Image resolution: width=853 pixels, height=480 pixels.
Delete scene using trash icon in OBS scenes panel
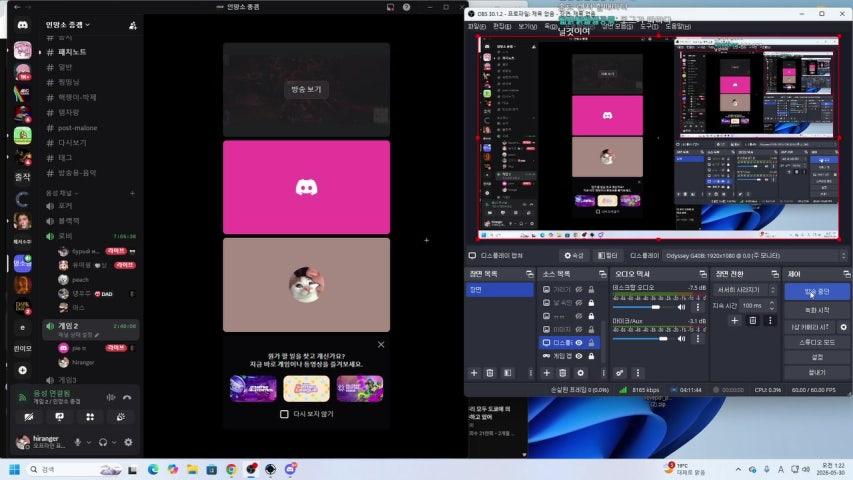(490, 373)
